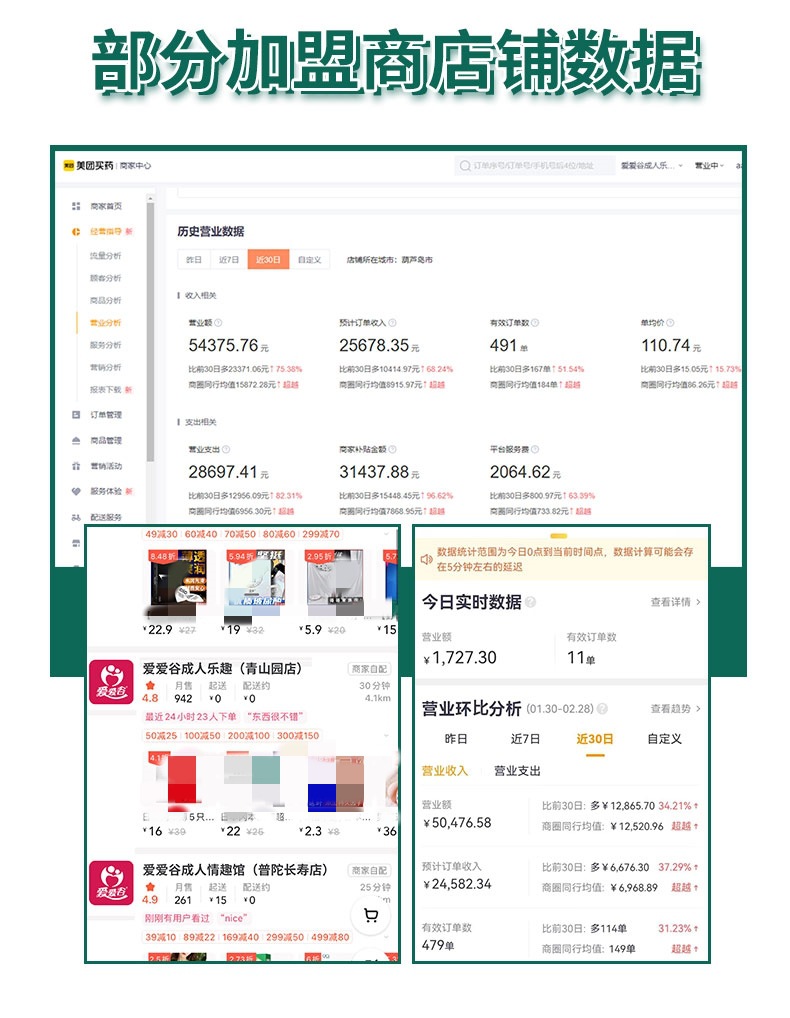Screen dimensions: 790x1018
Task: Click the help icon beside 营业支出
Action: point(226,449)
